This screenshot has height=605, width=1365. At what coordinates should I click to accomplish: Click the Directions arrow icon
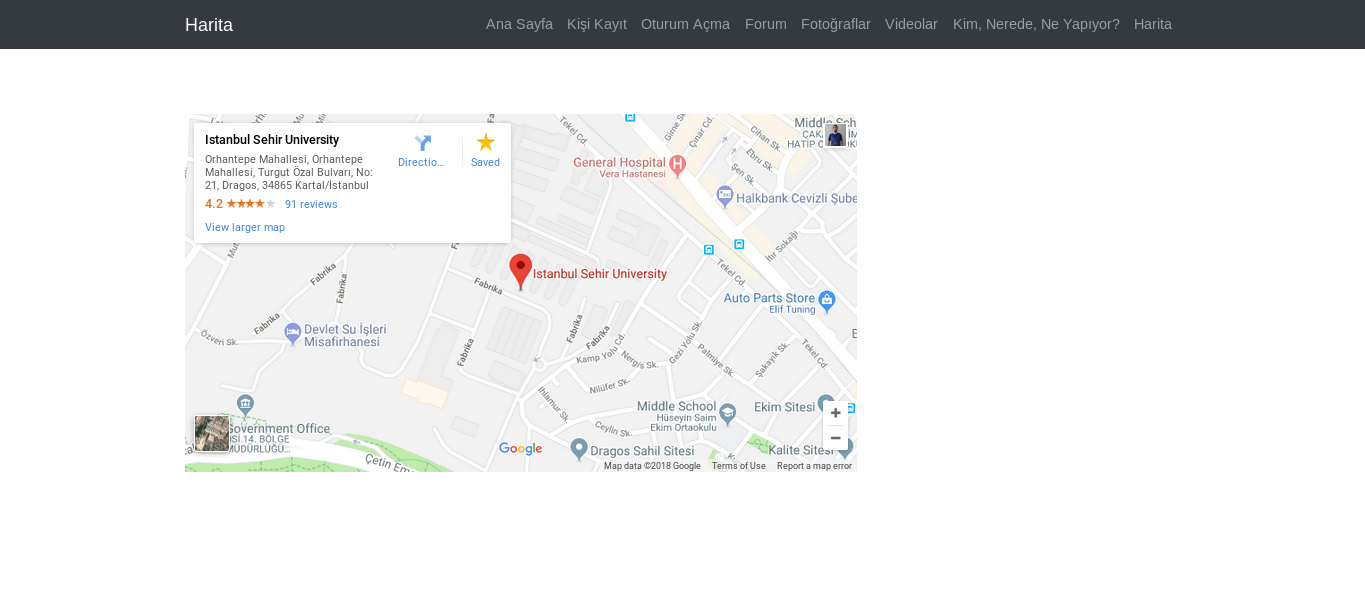point(422,144)
